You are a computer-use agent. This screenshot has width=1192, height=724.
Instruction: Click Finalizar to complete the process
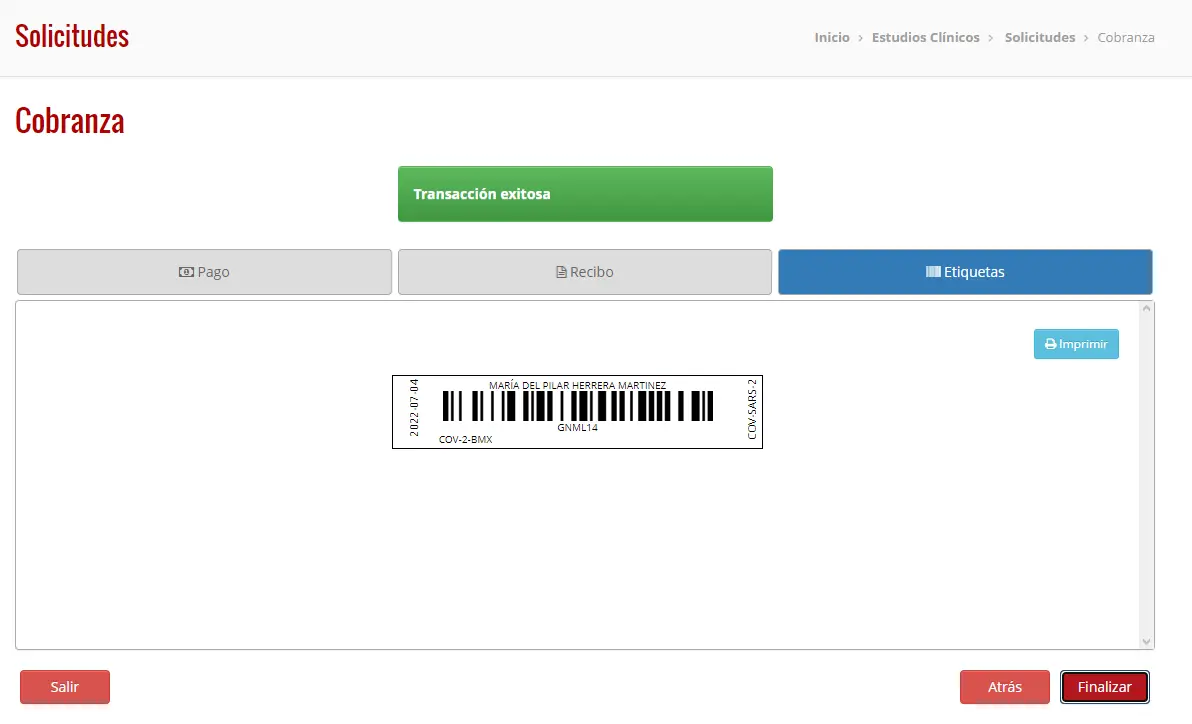pos(1105,687)
